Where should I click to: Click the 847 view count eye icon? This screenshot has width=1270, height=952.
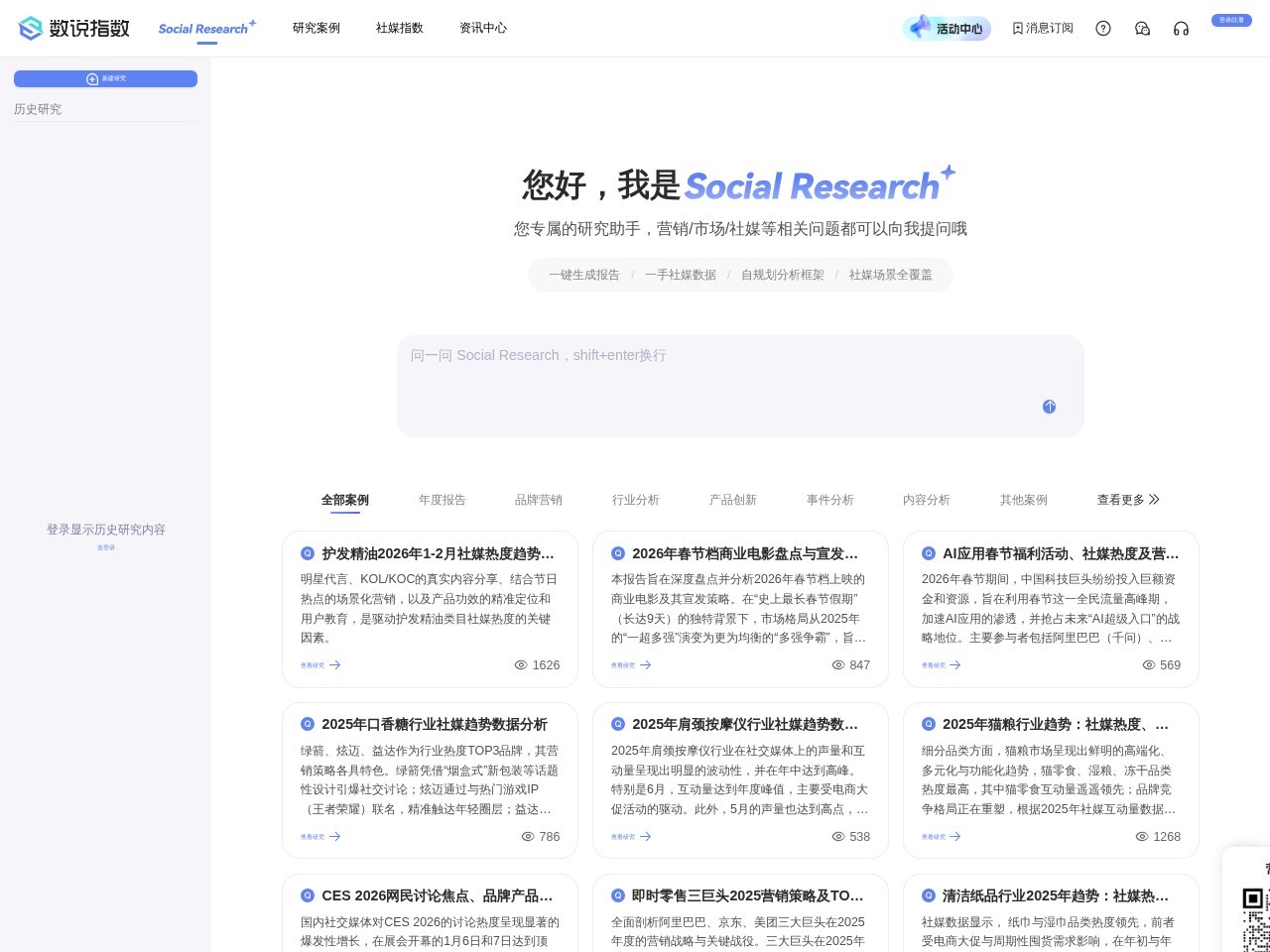coord(838,665)
